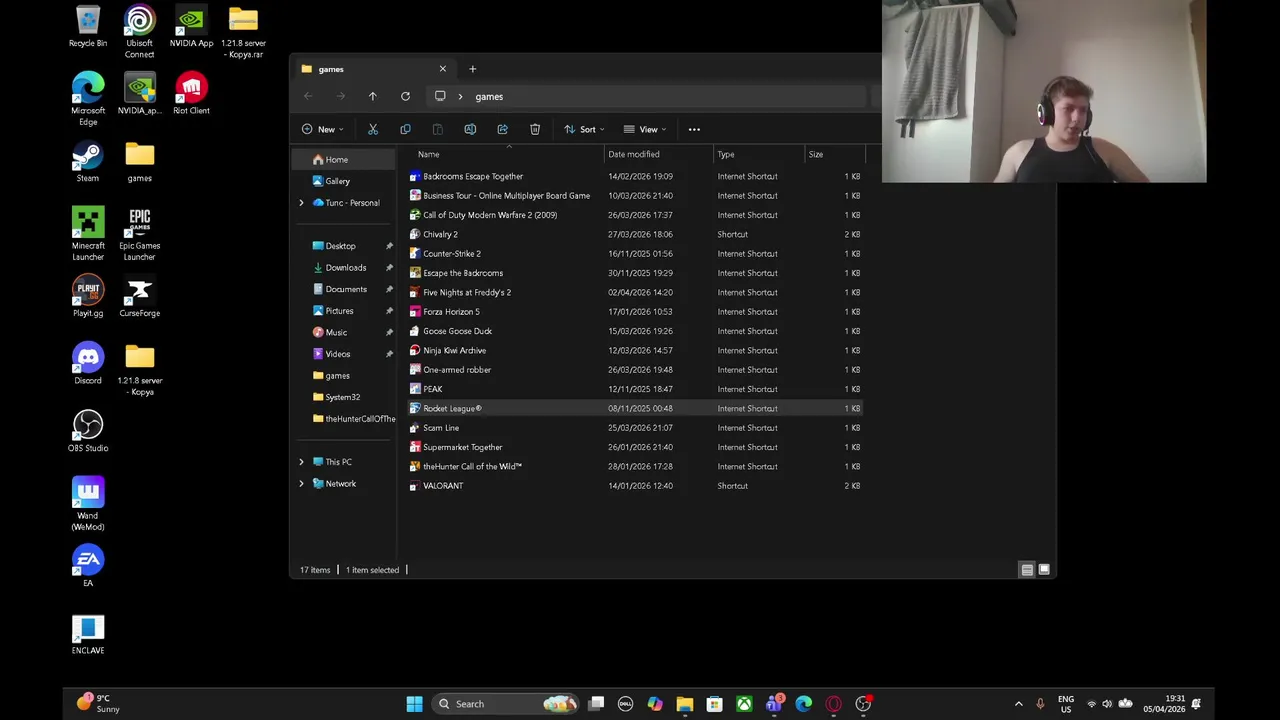Open the volume control in system tray
Viewport: 1280px width, 720px height.
tap(1107, 704)
